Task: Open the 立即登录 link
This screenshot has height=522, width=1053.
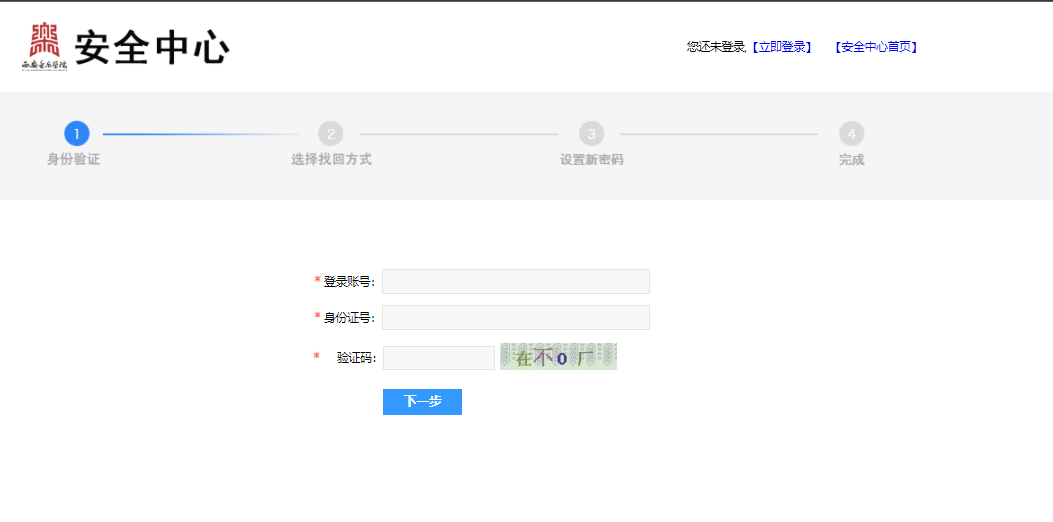Action: (784, 47)
